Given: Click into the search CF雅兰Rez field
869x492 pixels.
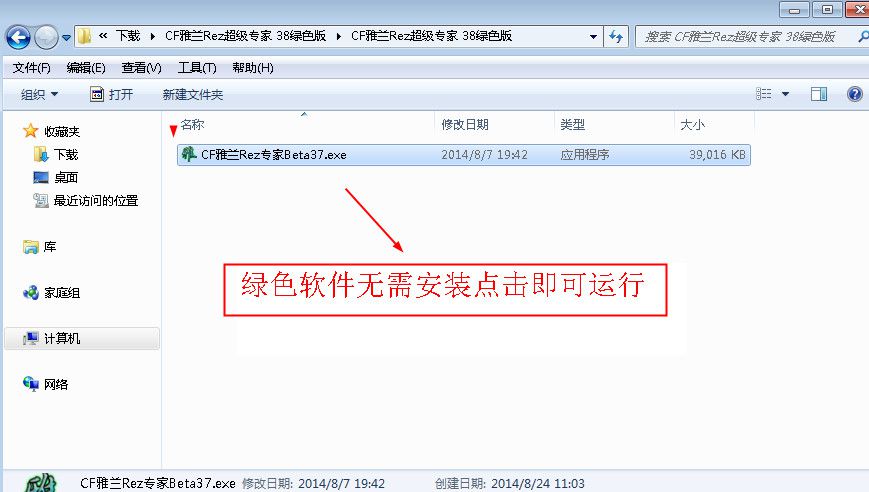Looking at the screenshot, I should click(x=745, y=37).
